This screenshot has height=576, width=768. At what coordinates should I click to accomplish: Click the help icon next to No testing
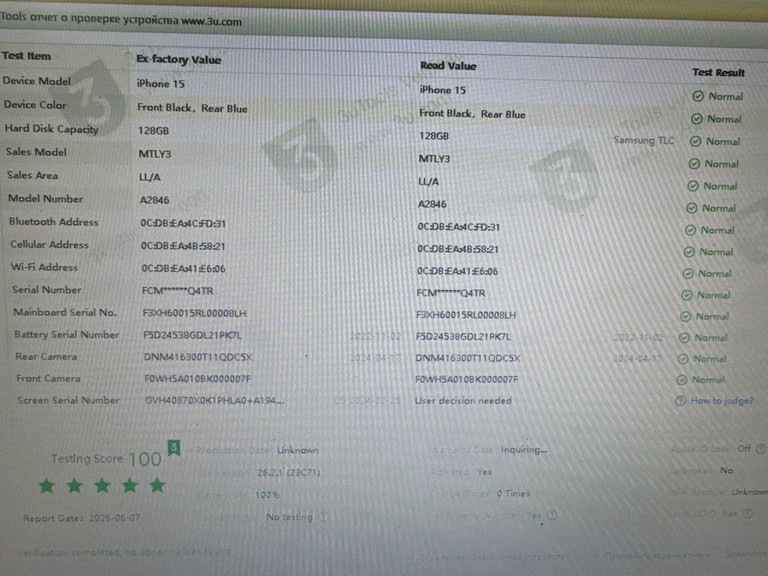tap(323, 516)
